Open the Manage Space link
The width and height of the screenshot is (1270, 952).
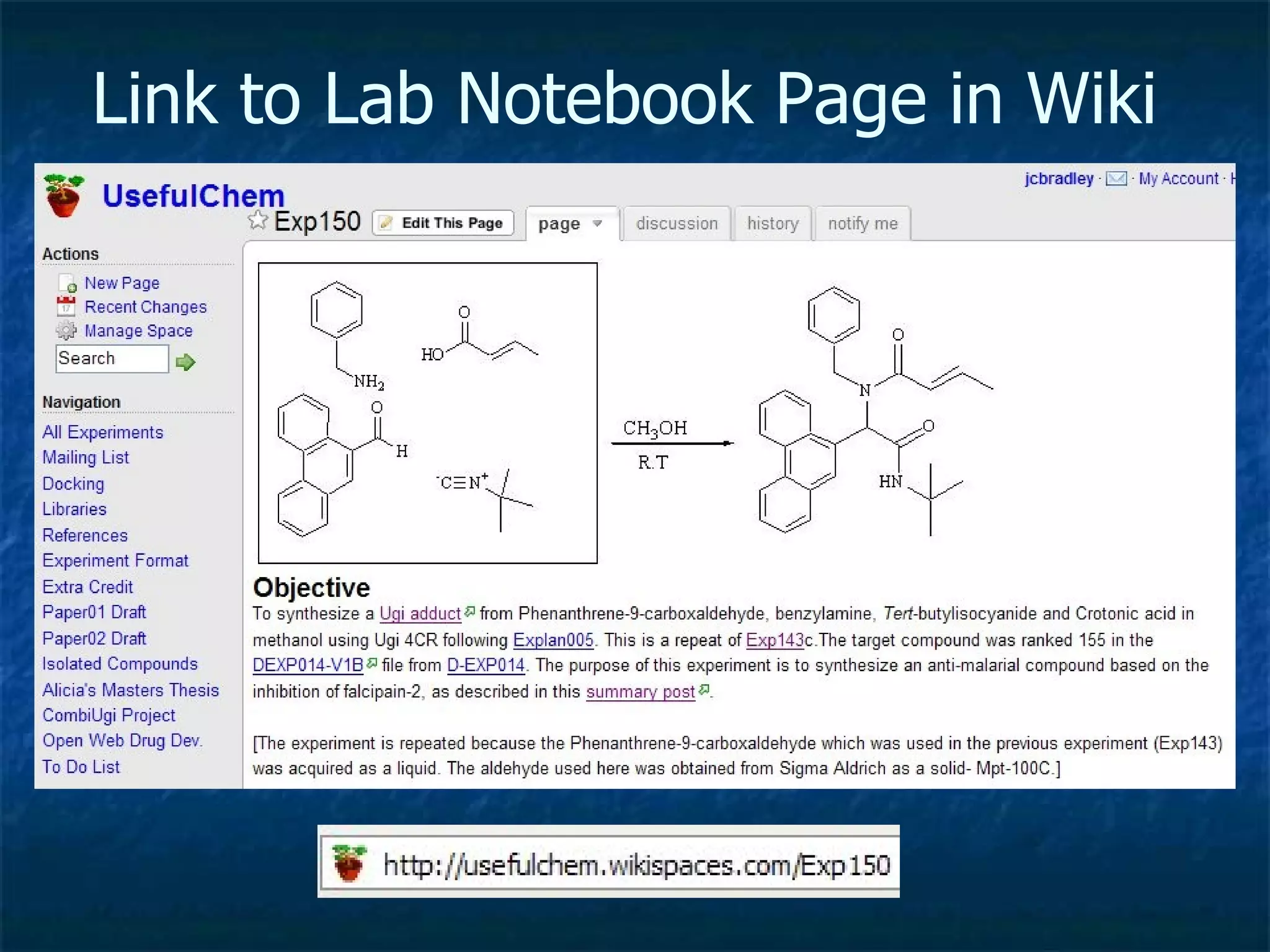point(138,331)
